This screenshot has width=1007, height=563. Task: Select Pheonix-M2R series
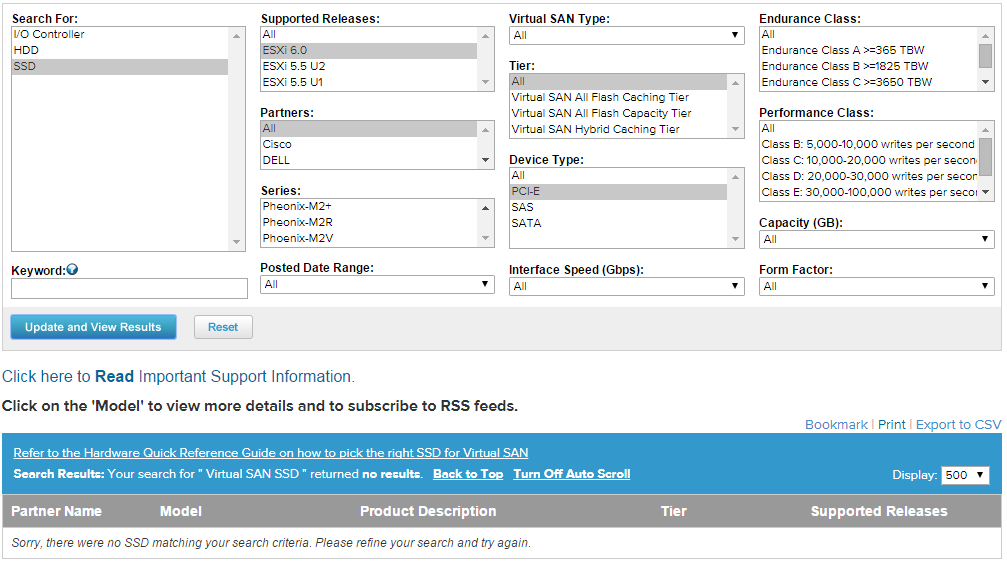click(369, 223)
